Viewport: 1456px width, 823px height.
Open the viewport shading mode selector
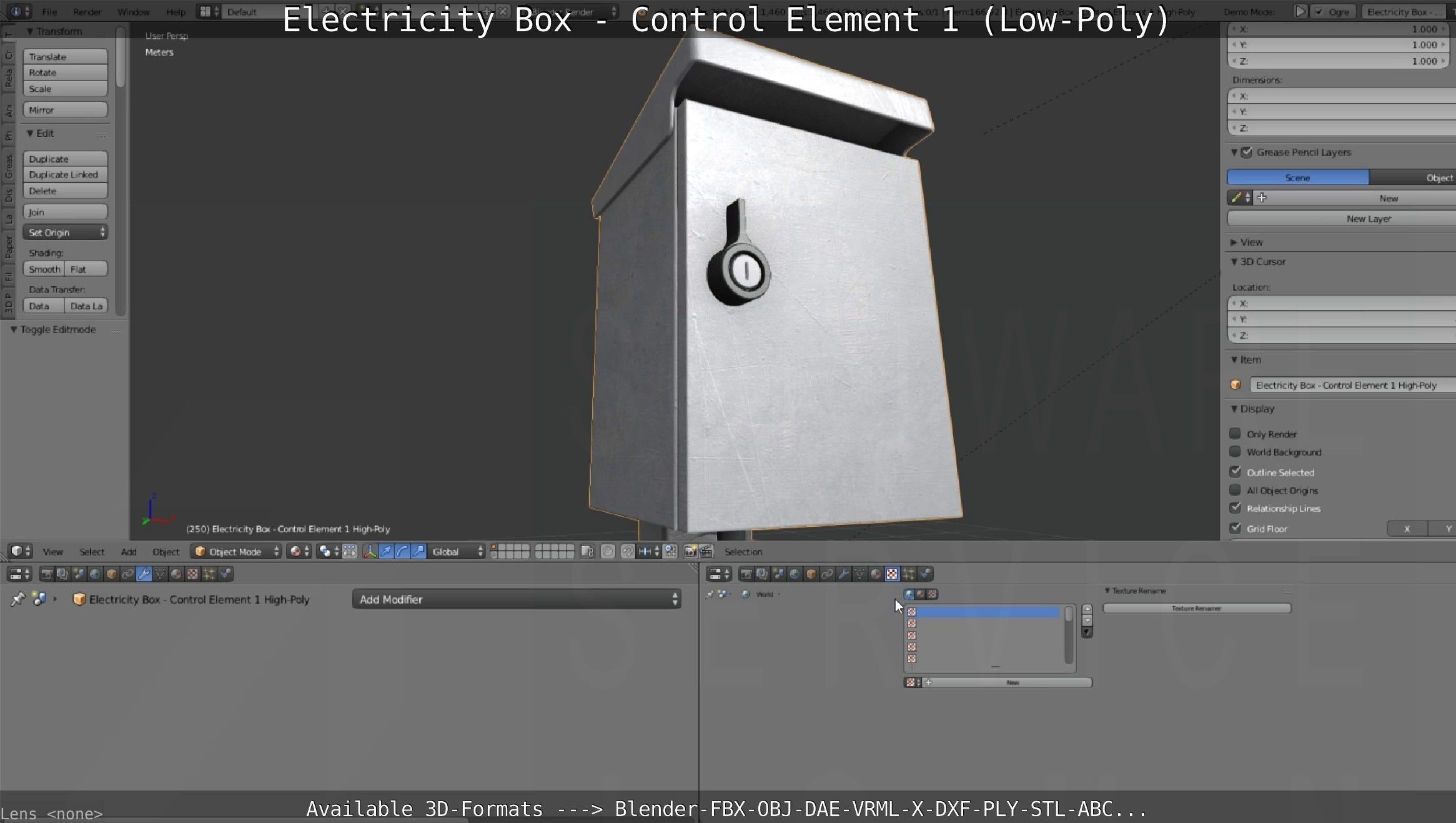coord(299,551)
